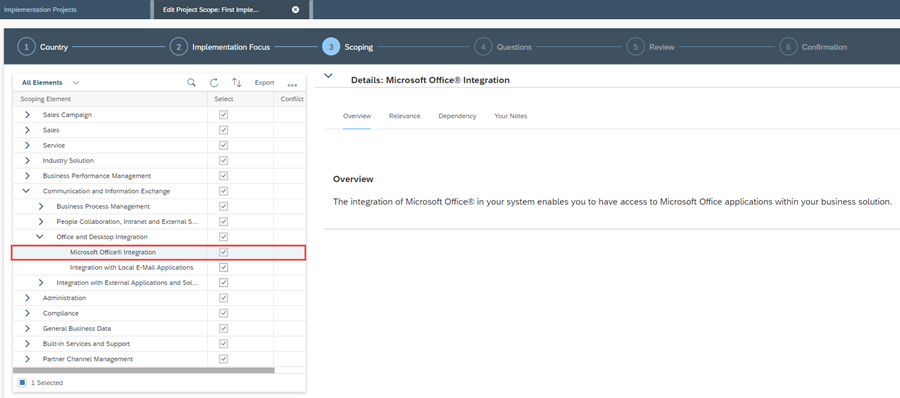Toggle Integration with Local E-Mail Applications checkbox
Screen dimensions: 900x398
(224, 268)
